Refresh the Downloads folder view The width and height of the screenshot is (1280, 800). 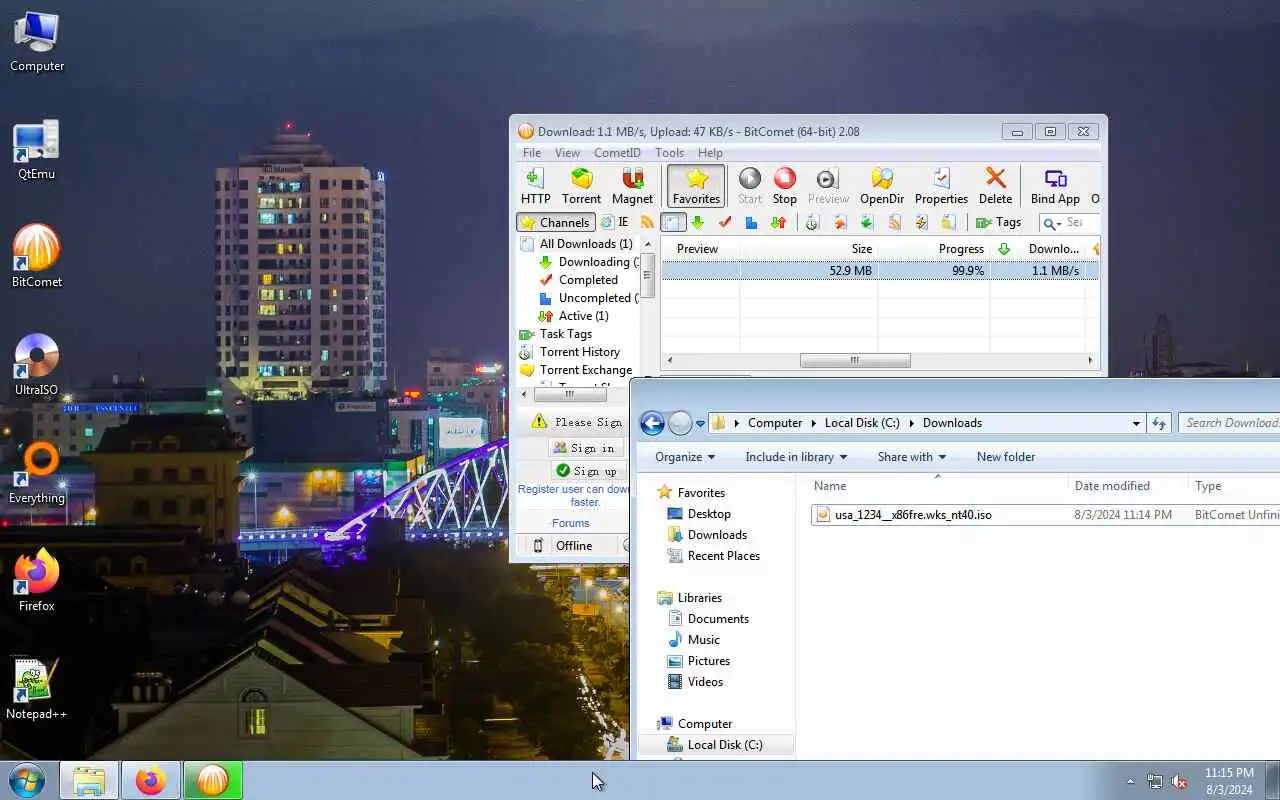click(1159, 423)
